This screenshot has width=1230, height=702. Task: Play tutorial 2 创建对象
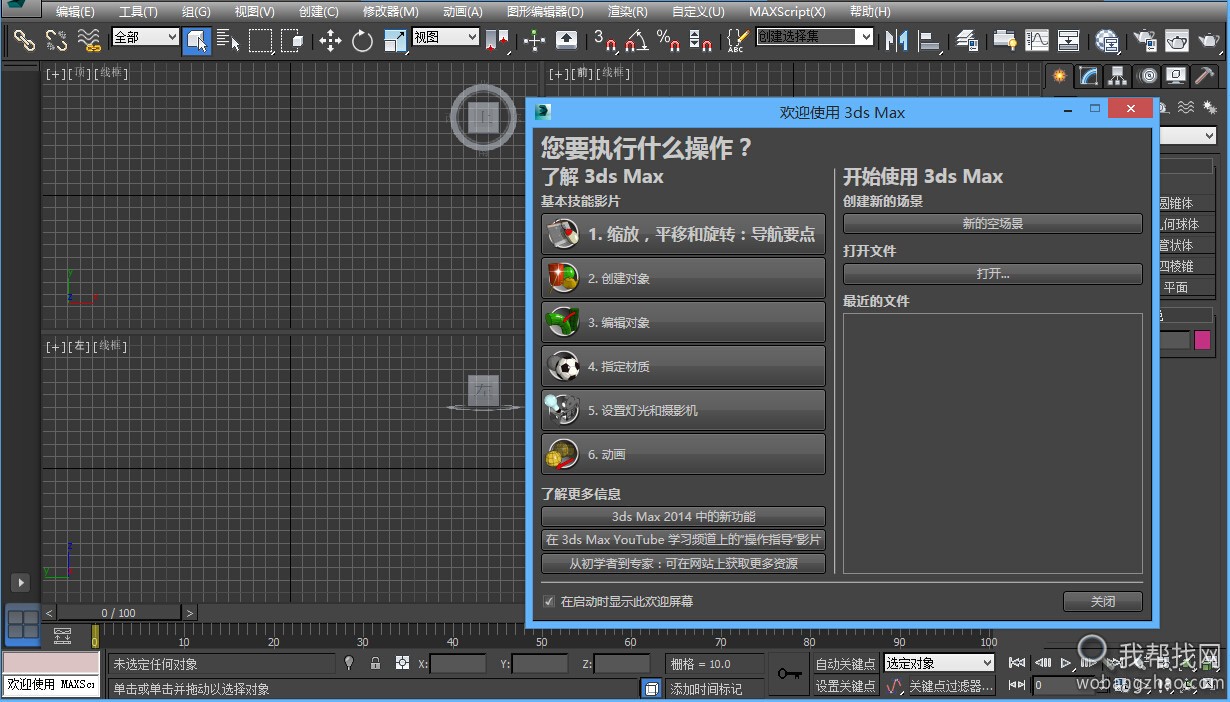(683, 278)
